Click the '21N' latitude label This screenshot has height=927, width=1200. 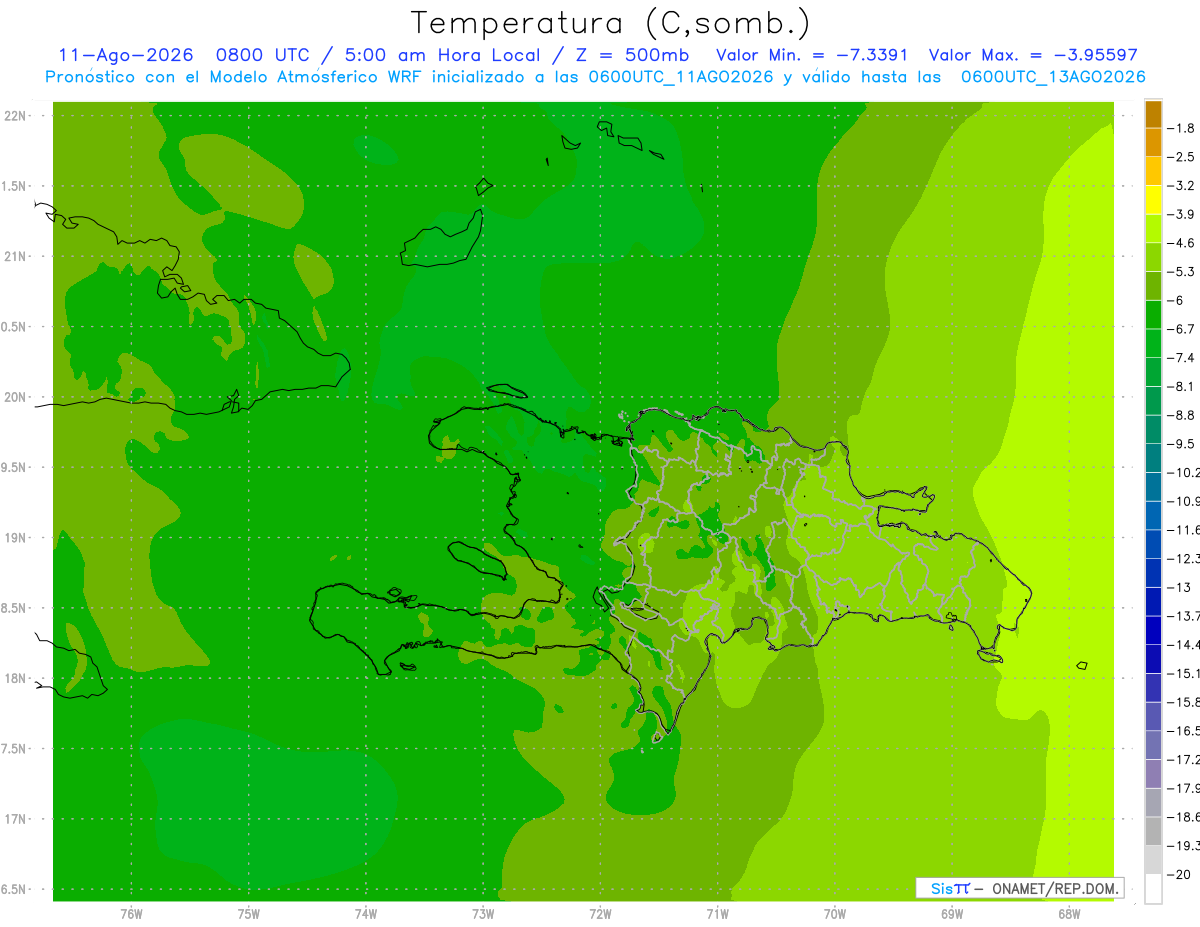coord(15,257)
